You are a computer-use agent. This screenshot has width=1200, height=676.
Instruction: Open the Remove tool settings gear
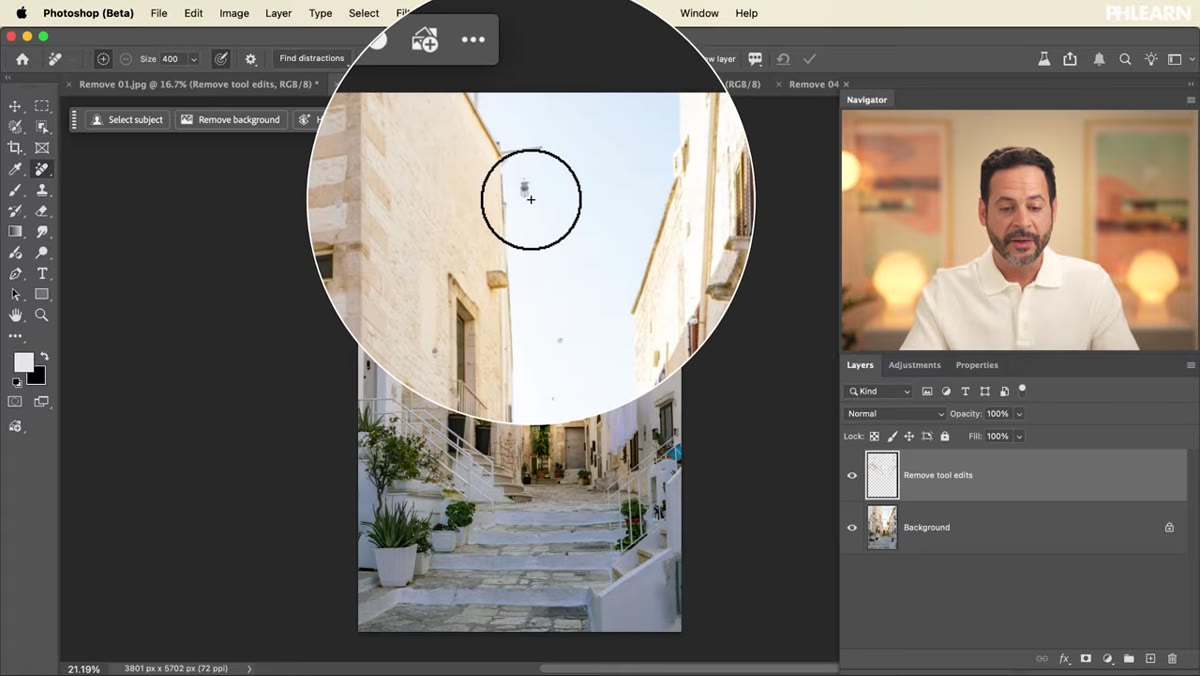coord(250,59)
